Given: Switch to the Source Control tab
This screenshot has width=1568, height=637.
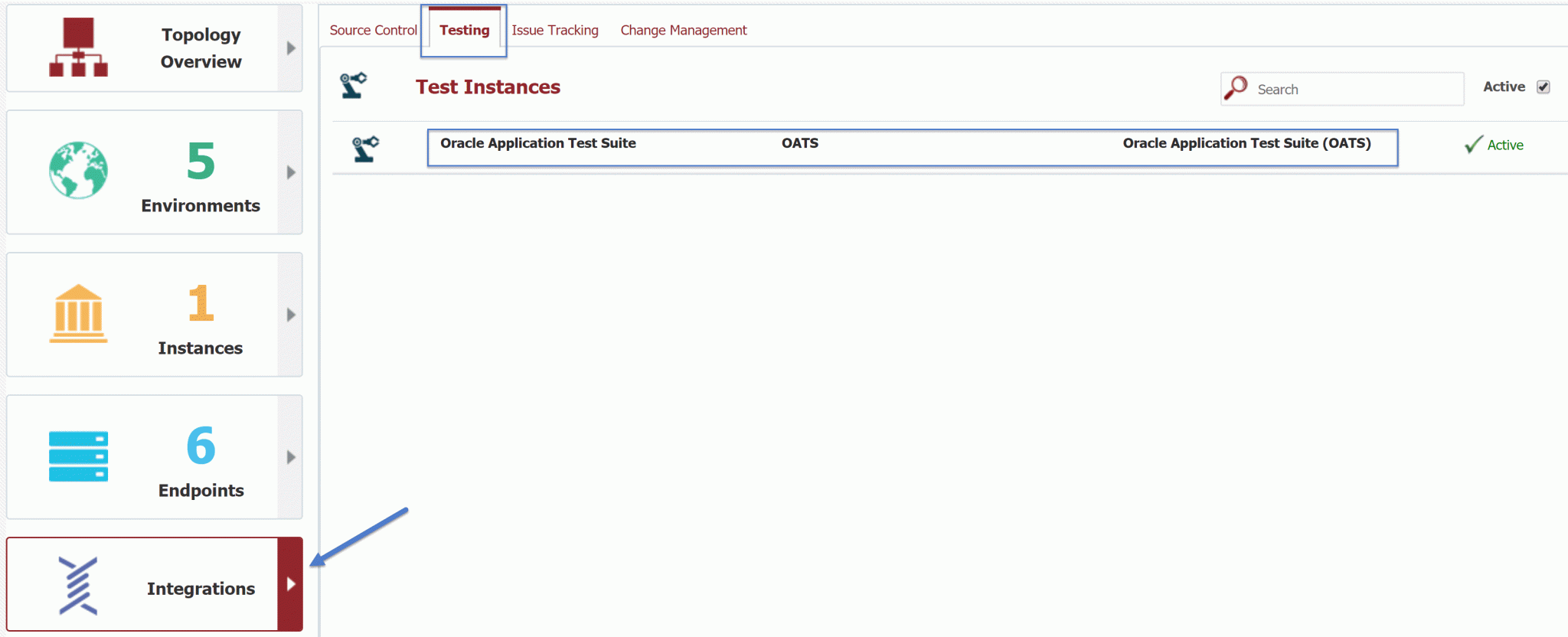Looking at the screenshot, I should tap(374, 30).
